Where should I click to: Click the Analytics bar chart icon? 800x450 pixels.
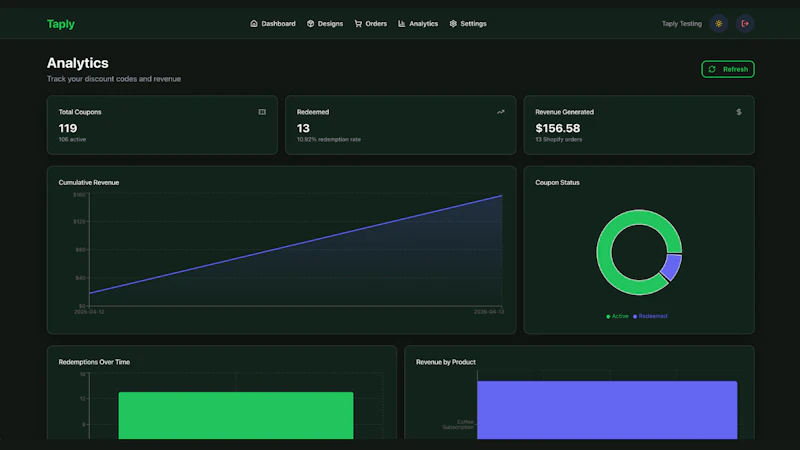(x=402, y=23)
